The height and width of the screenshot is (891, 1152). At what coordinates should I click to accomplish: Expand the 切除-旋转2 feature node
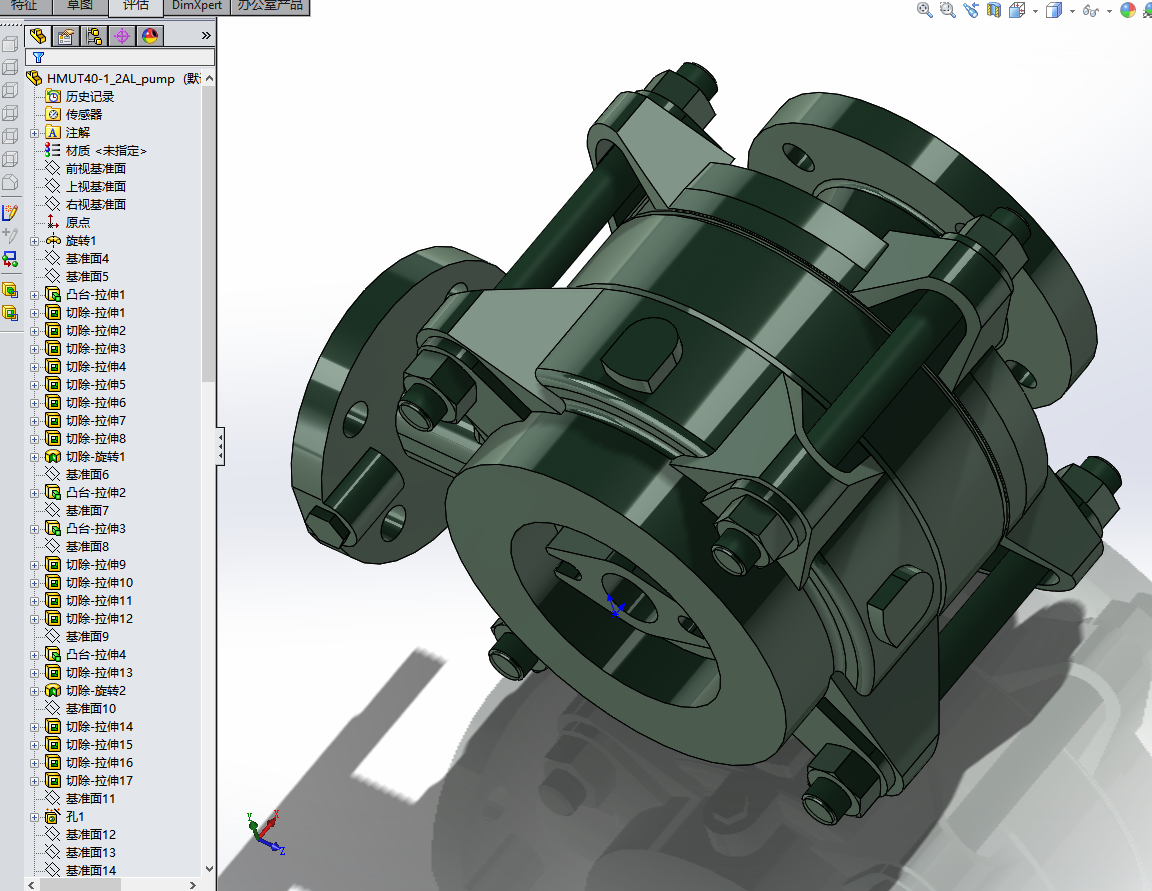coord(35,691)
